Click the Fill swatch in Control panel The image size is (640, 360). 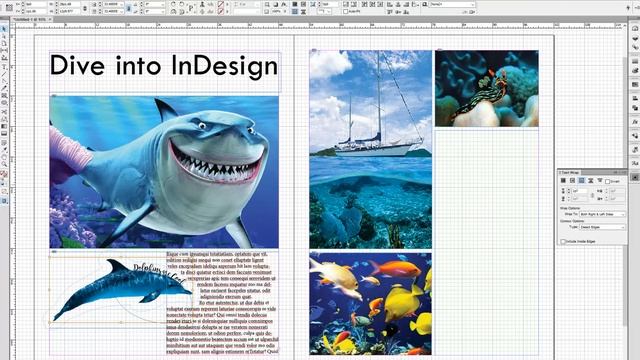[x=220, y=4]
